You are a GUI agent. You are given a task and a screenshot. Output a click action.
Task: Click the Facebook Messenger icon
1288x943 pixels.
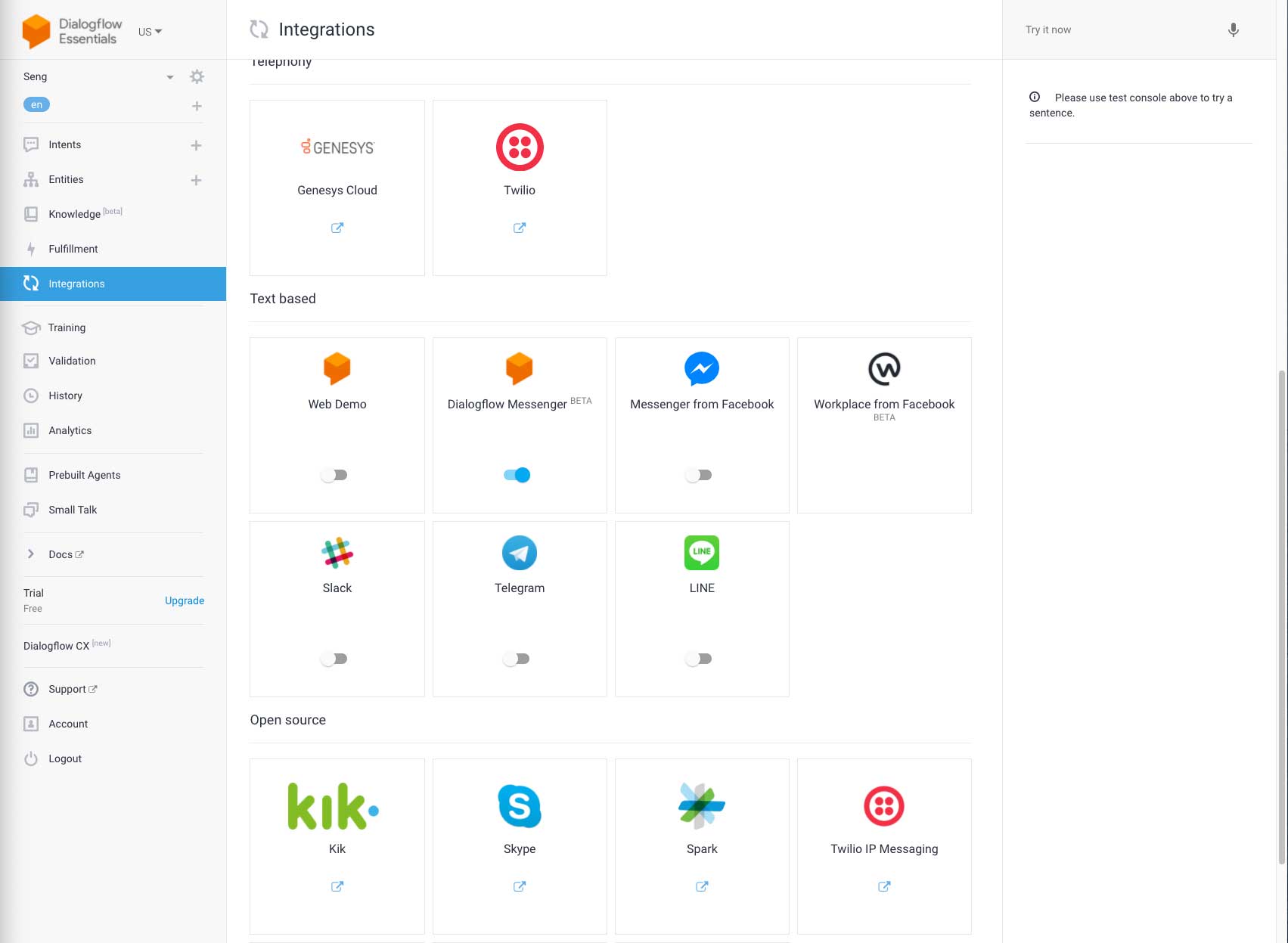click(702, 369)
